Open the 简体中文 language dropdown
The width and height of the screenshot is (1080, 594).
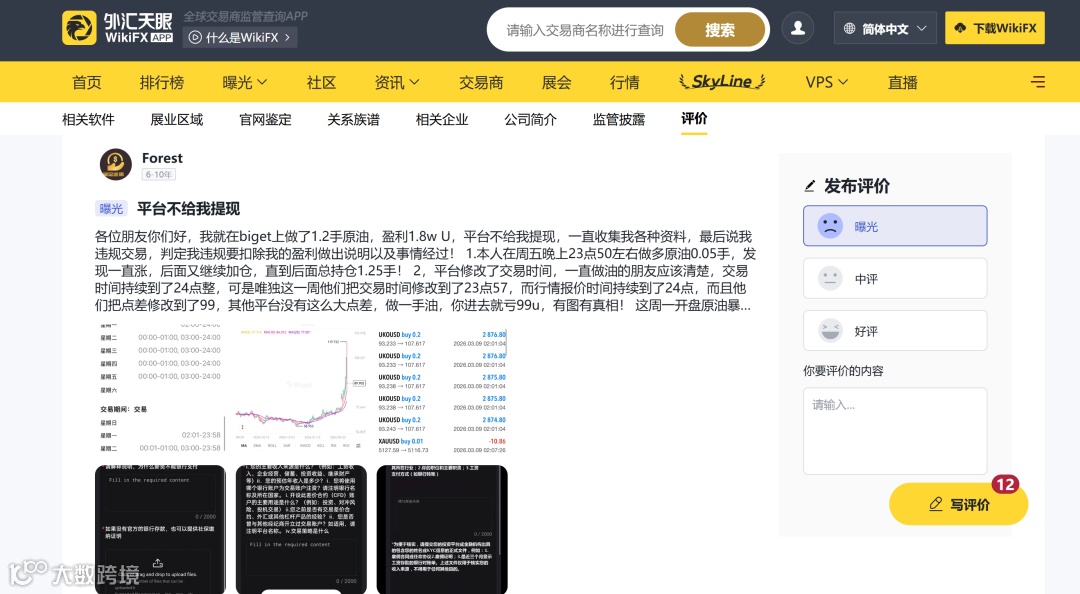point(885,28)
